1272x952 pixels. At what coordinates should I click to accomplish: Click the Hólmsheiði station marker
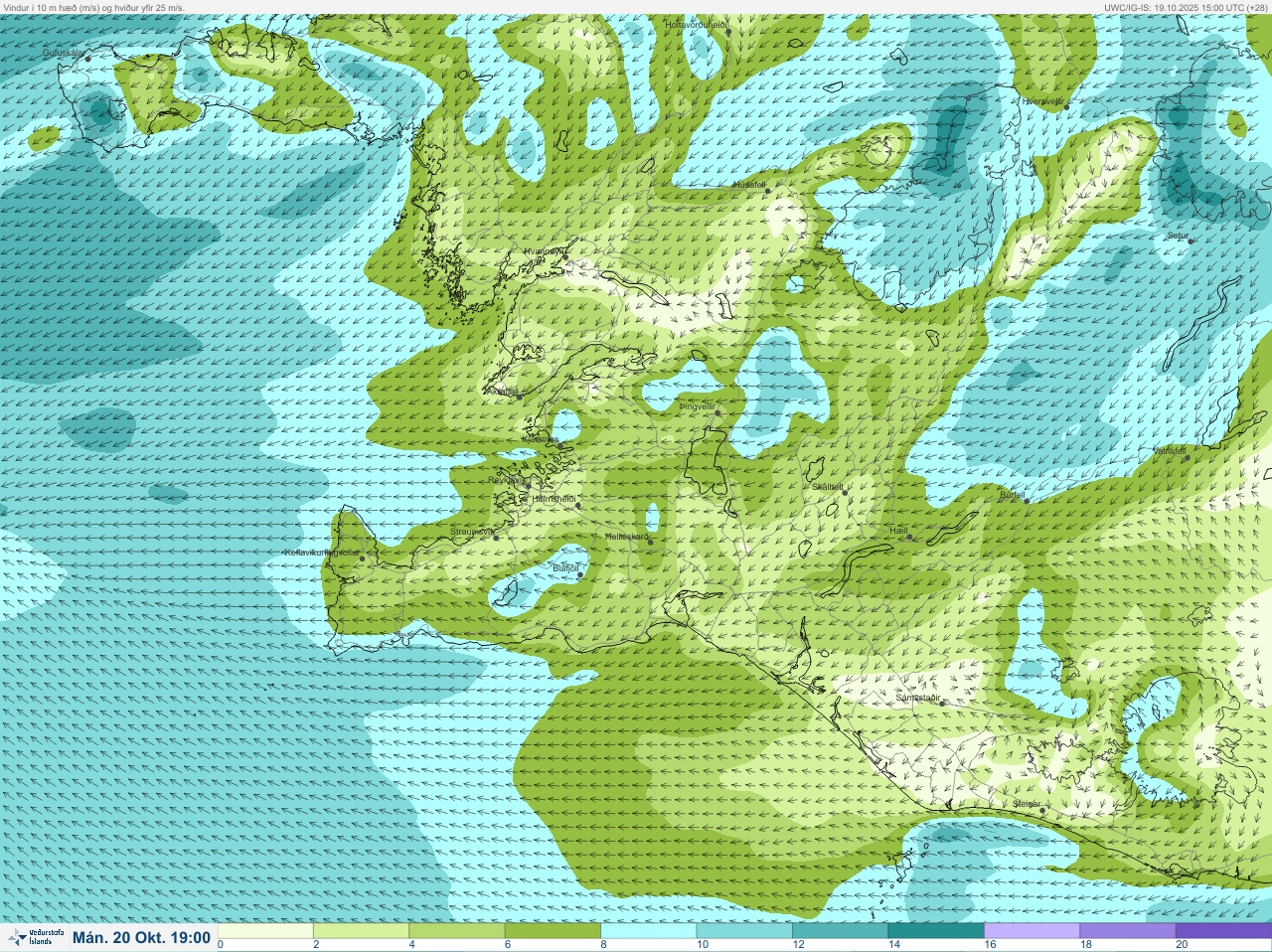[578, 505]
